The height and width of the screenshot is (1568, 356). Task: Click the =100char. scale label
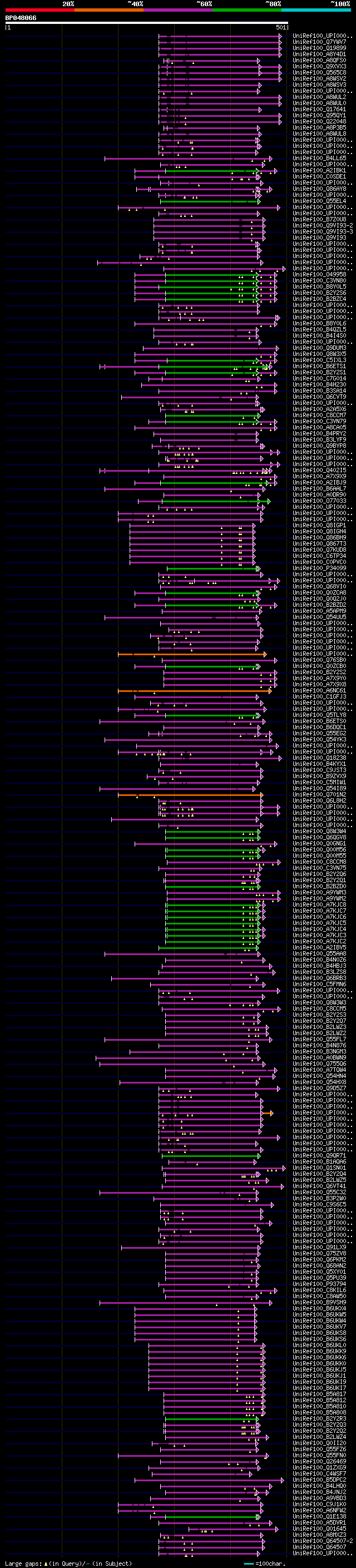point(271,1564)
